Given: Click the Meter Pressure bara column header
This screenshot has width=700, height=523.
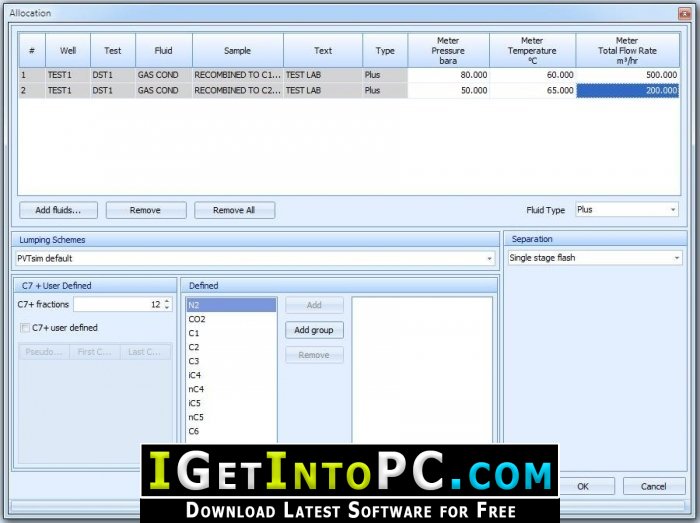Looking at the screenshot, I should [x=448, y=50].
